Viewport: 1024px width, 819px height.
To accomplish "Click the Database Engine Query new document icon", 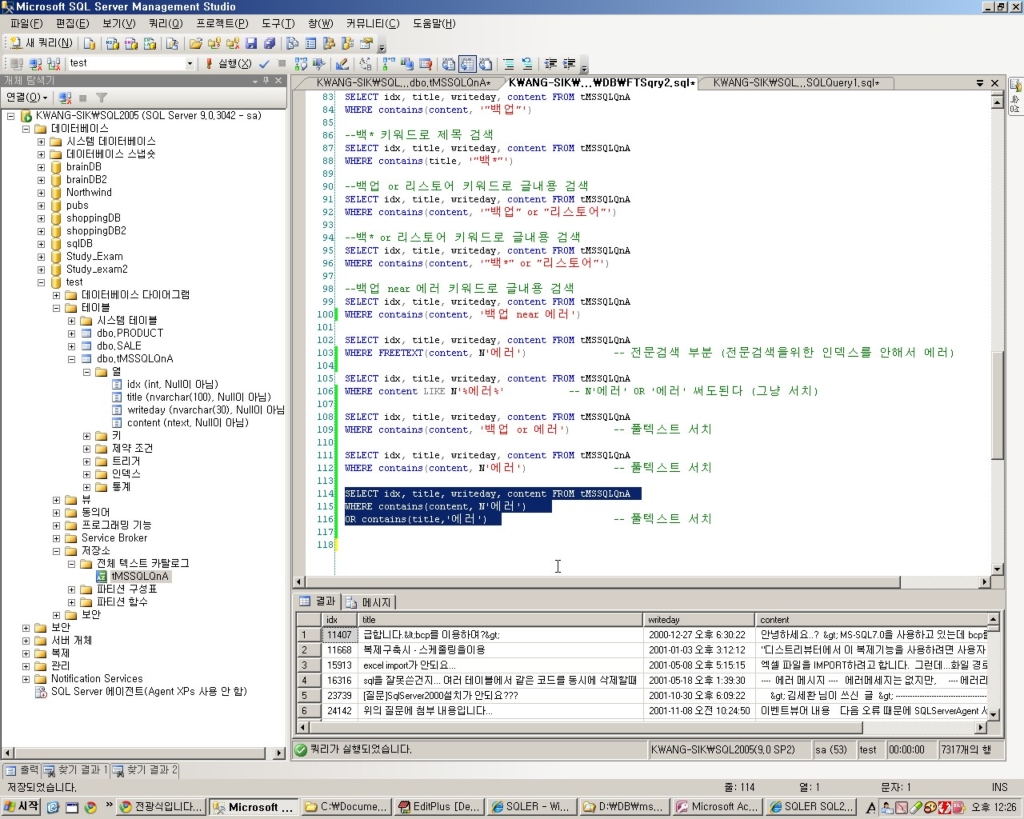I will tap(89, 43).
